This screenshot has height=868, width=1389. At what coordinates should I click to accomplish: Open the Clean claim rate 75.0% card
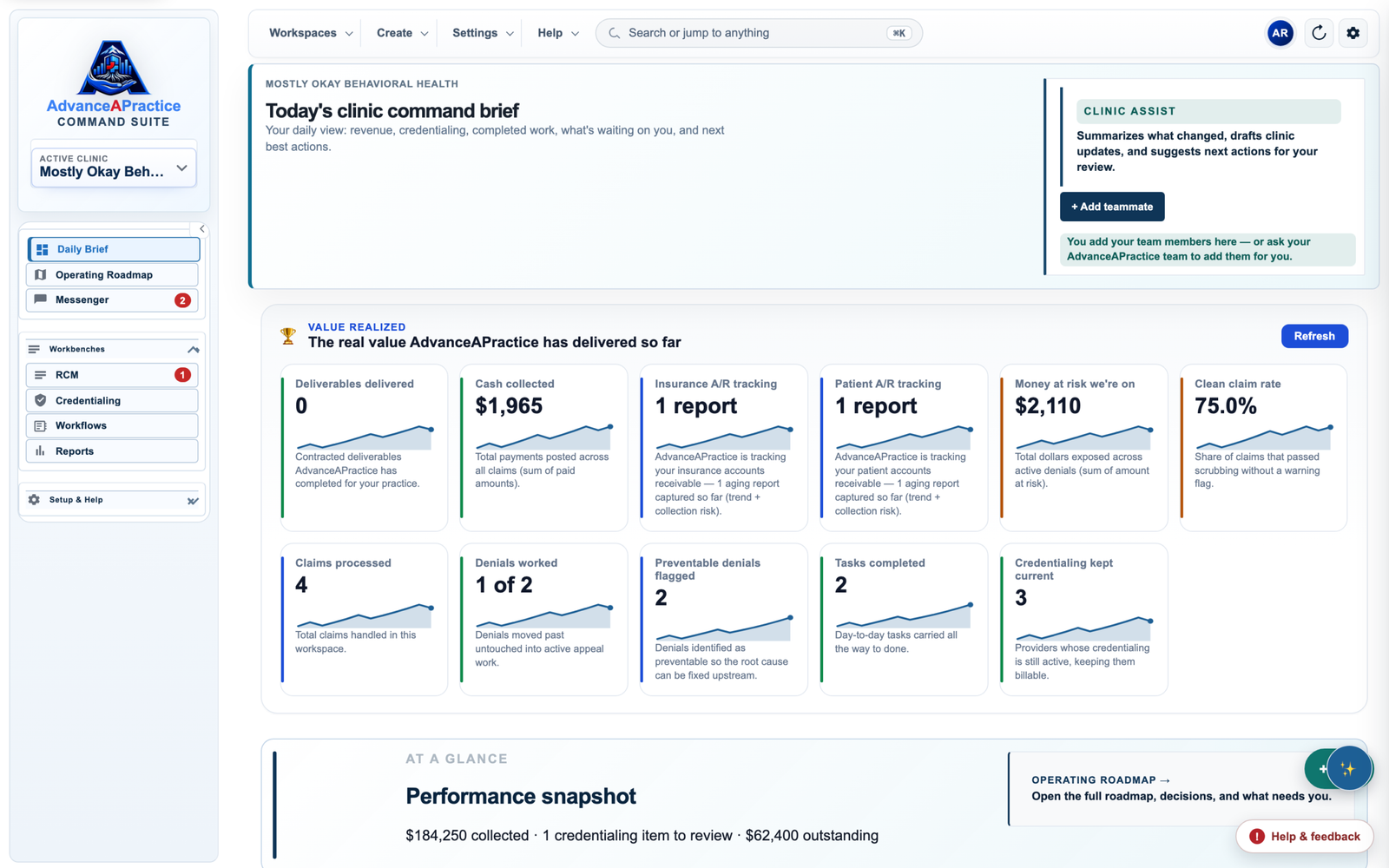coord(1263,447)
